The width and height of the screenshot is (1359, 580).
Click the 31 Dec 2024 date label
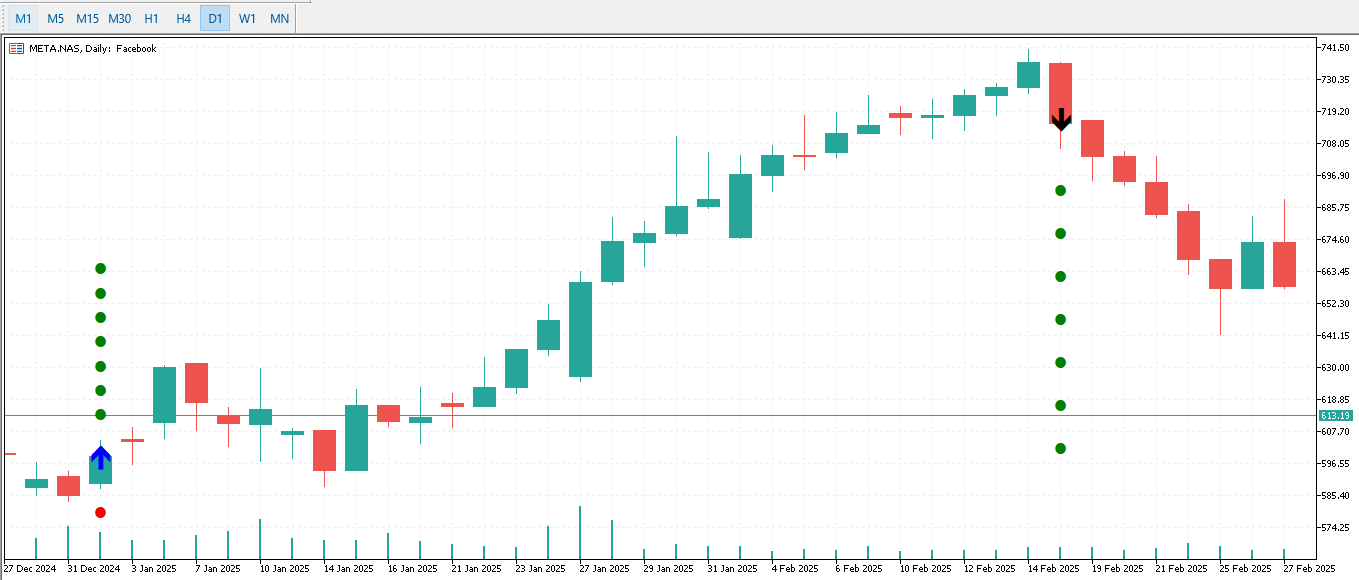(94, 569)
